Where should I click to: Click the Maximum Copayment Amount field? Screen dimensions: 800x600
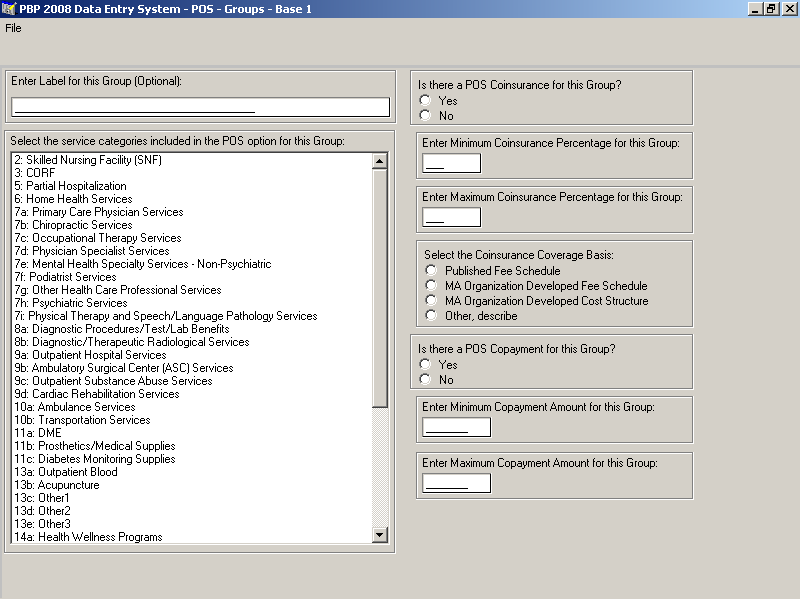tap(457, 483)
